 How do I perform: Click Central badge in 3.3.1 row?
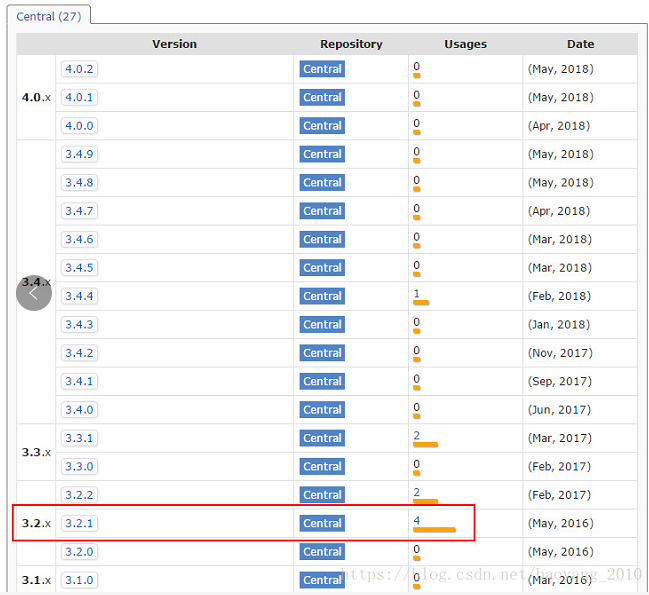point(322,438)
